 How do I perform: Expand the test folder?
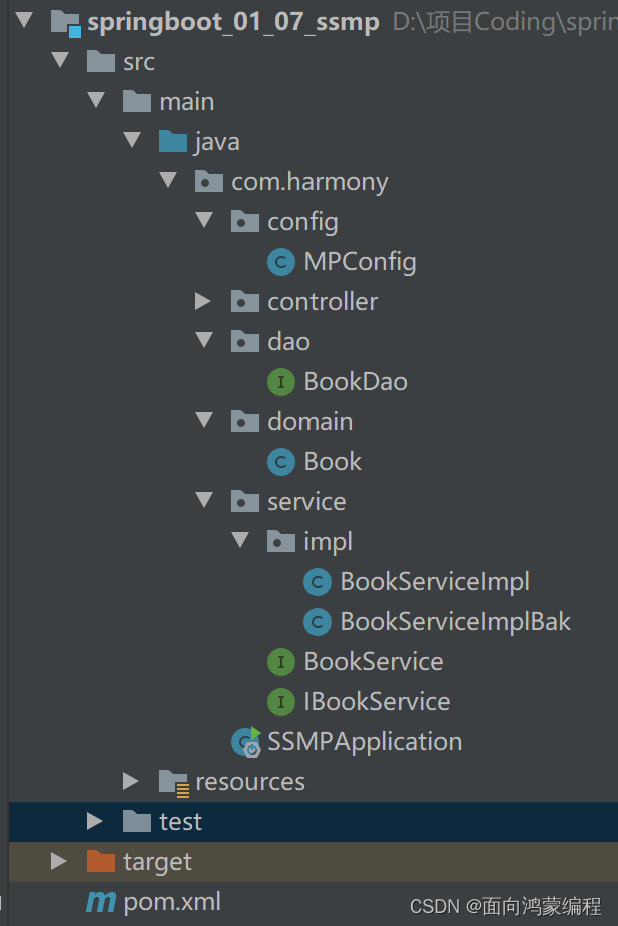[95, 821]
